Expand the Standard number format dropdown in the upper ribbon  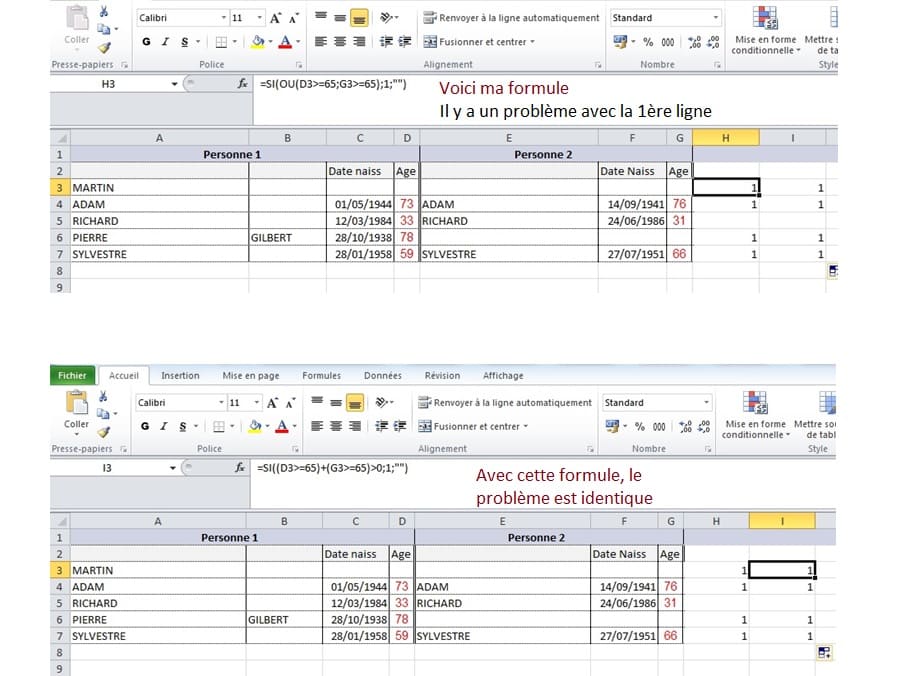(x=715, y=18)
